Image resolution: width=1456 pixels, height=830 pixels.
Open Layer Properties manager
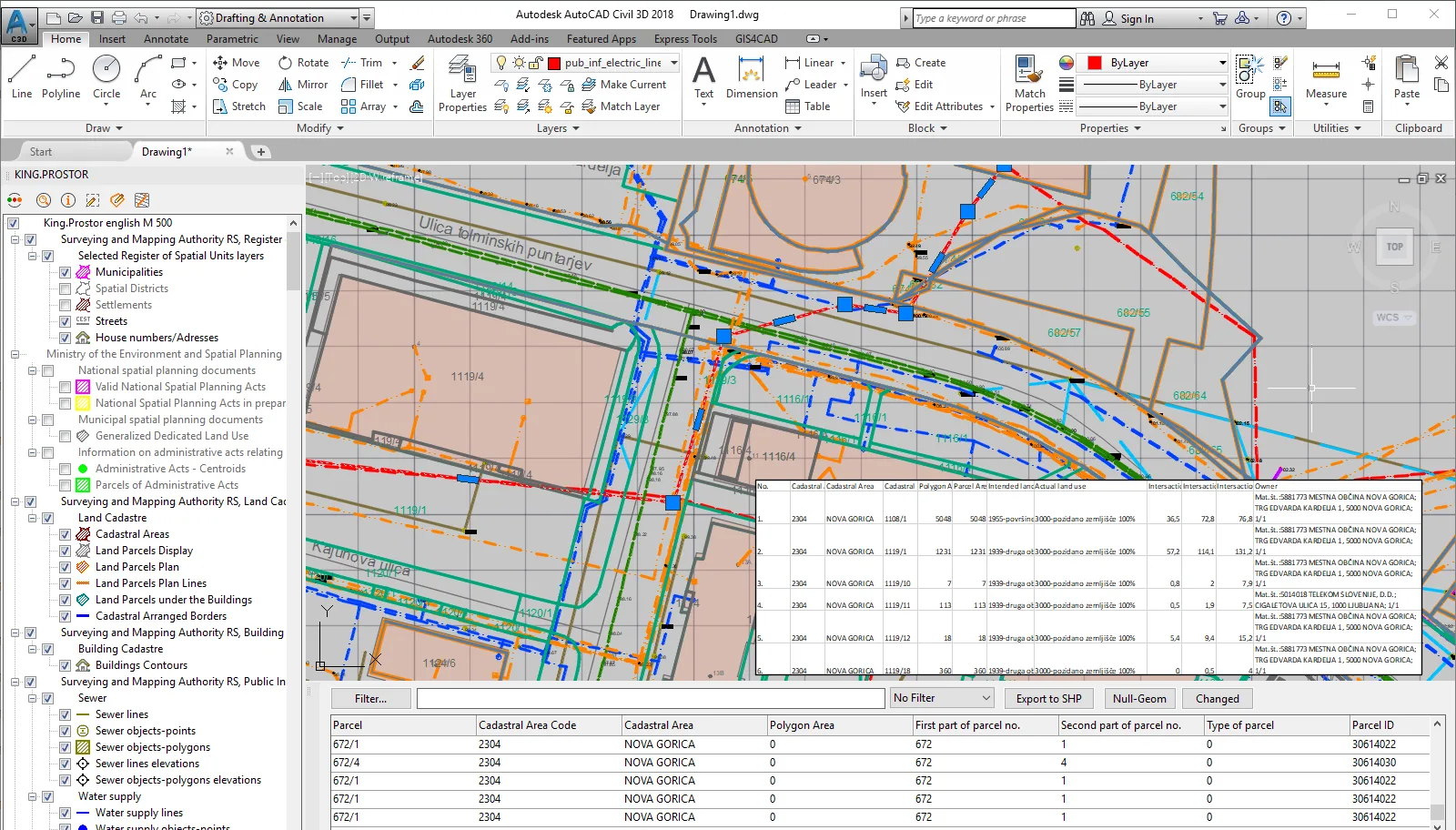pos(462,84)
